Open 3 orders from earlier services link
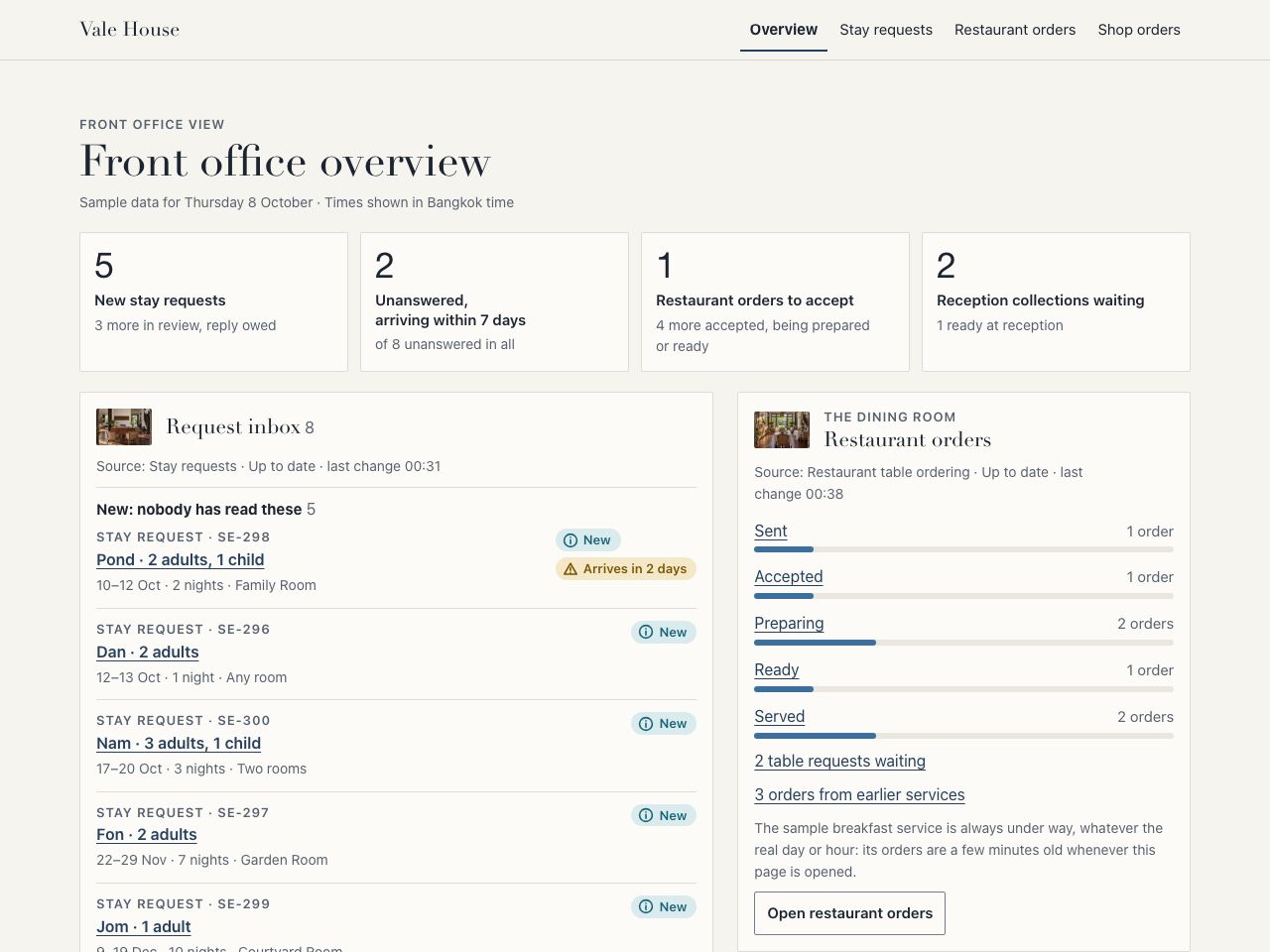This screenshot has height=952, width=1270. pos(859,795)
